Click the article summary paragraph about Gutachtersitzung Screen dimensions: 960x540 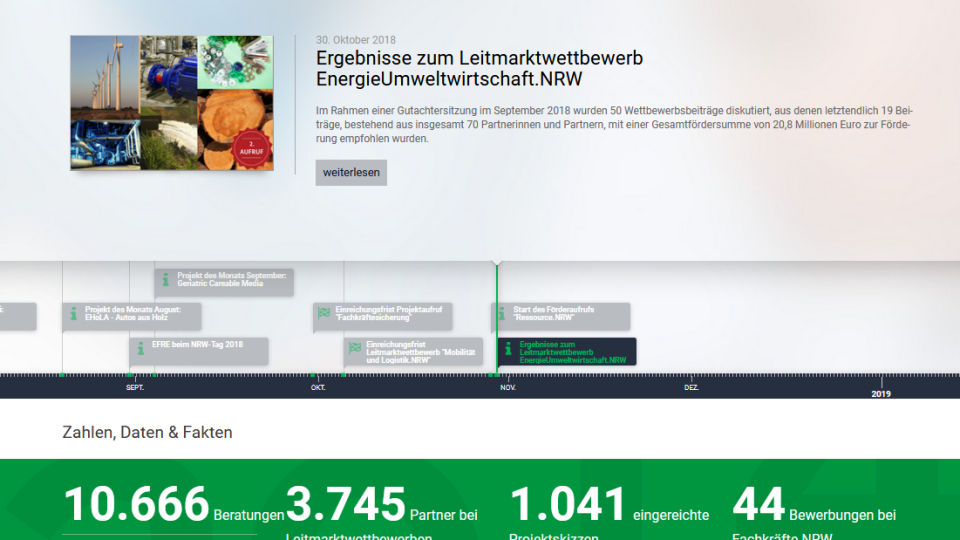[614, 125]
